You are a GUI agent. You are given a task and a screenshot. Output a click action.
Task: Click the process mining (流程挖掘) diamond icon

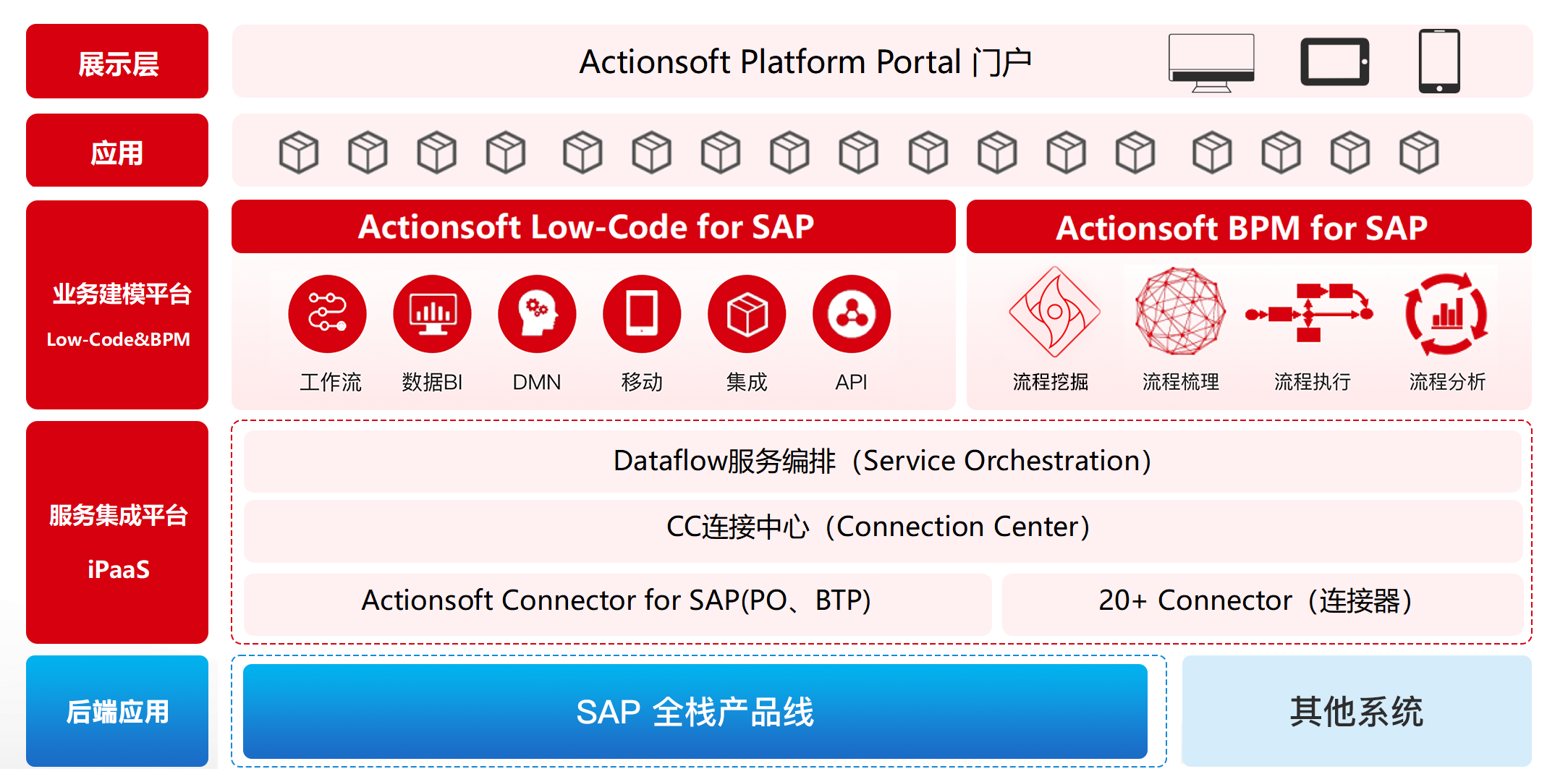(x=1054, y=312)
